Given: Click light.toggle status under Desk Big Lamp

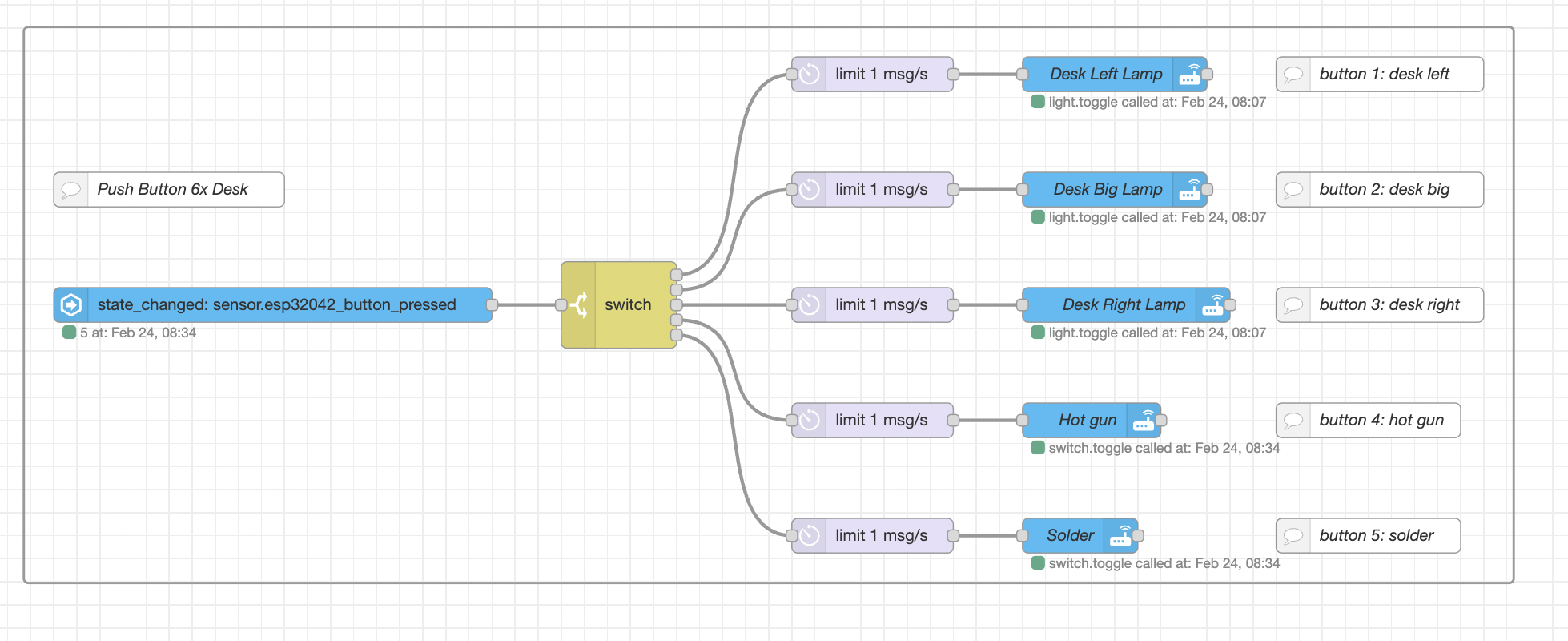Looking at the screenshot, I should (1157, 217).
